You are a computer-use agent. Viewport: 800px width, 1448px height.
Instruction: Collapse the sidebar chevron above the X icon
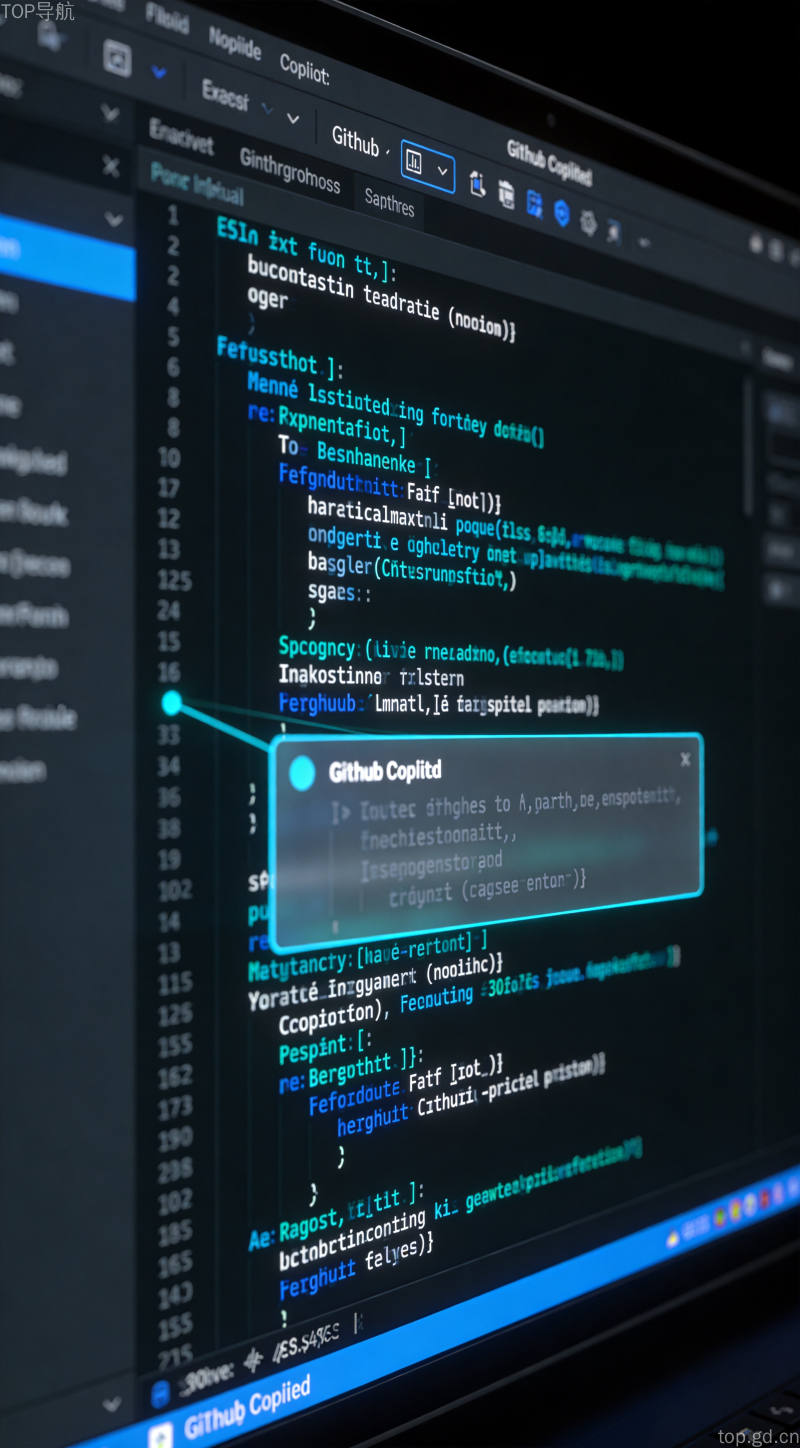pyautogui.click(x=110, y=114)
